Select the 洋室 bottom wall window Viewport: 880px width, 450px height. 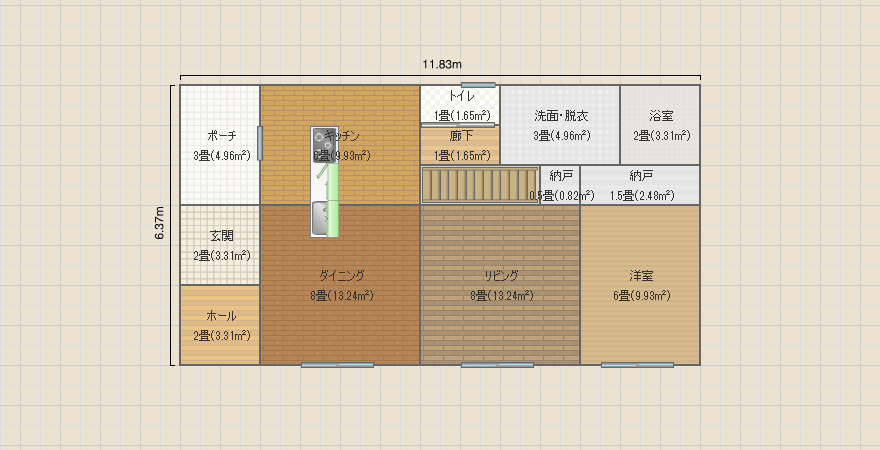pos(637,365)
